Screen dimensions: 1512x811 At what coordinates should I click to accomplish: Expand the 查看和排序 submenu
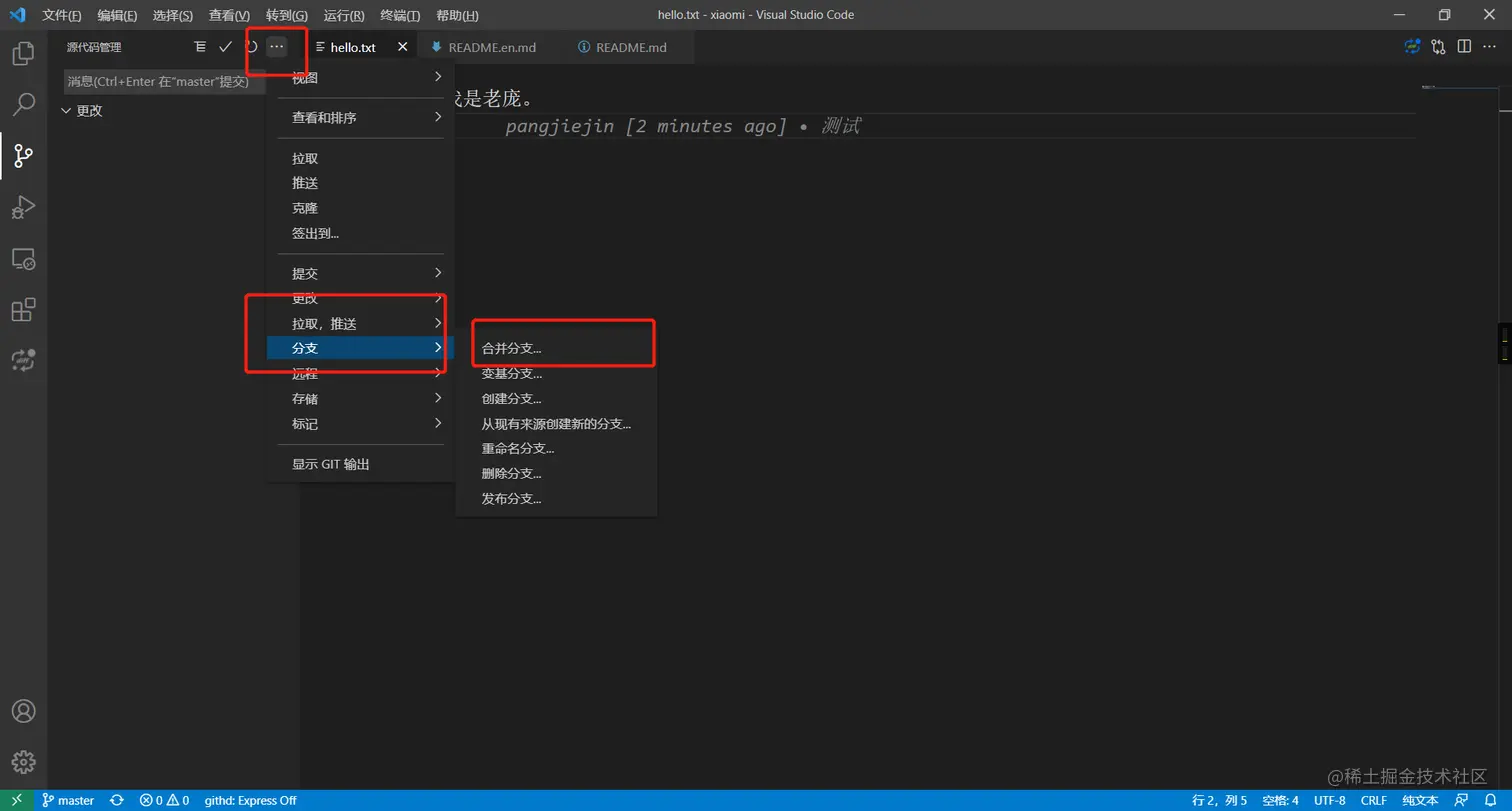click(x=360, y=118)
